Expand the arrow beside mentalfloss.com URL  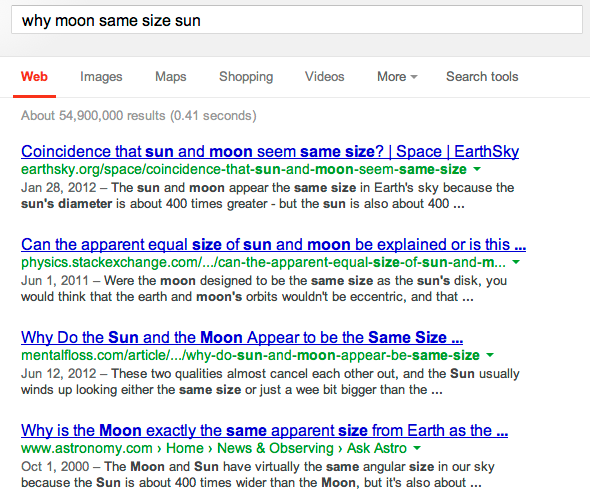pyautogui.click(x=490, y=355)
